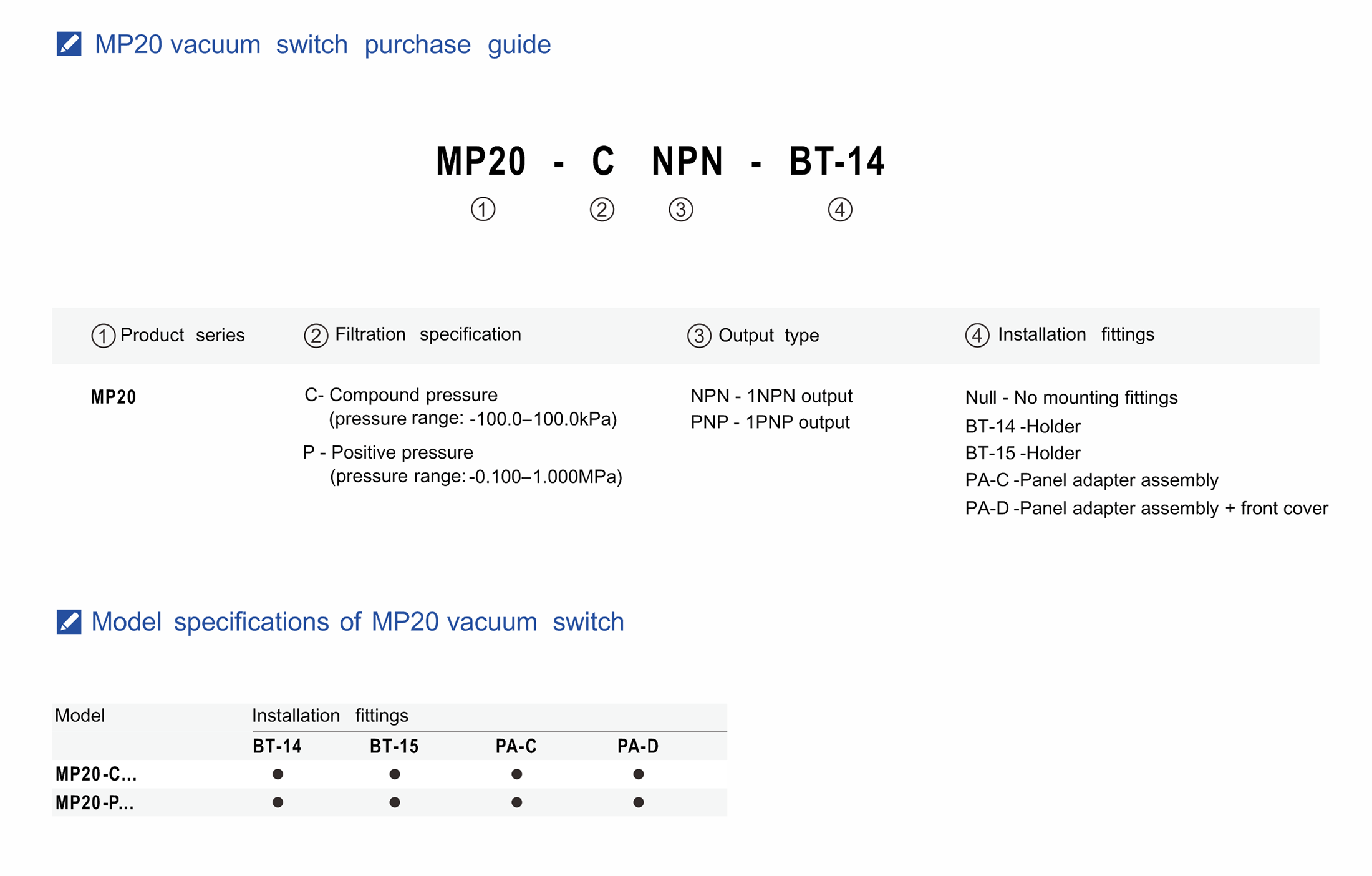Select the MP20-C BT-14 availability dot
The image size is (1372, 876).
(x=278, y=774)
